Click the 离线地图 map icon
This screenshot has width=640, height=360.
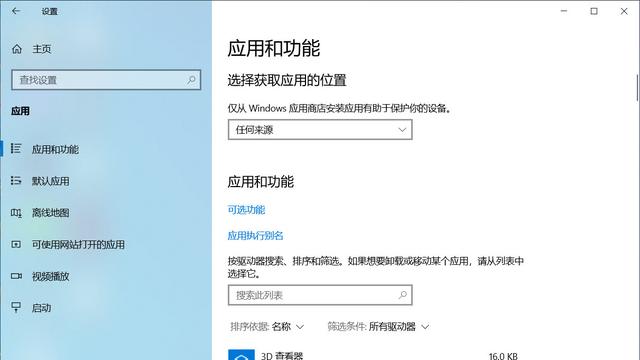[16, 213]
